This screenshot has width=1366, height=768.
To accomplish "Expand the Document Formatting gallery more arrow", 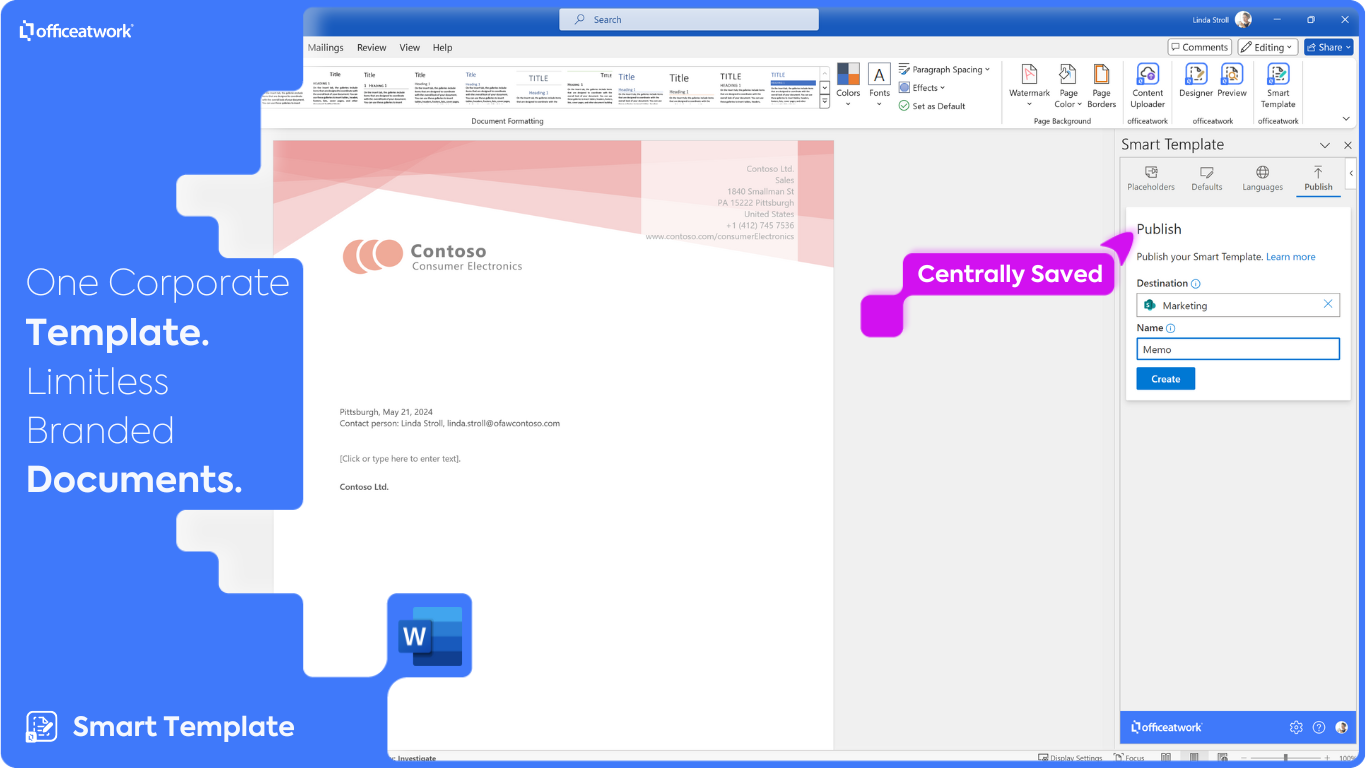I will [825, 102].
